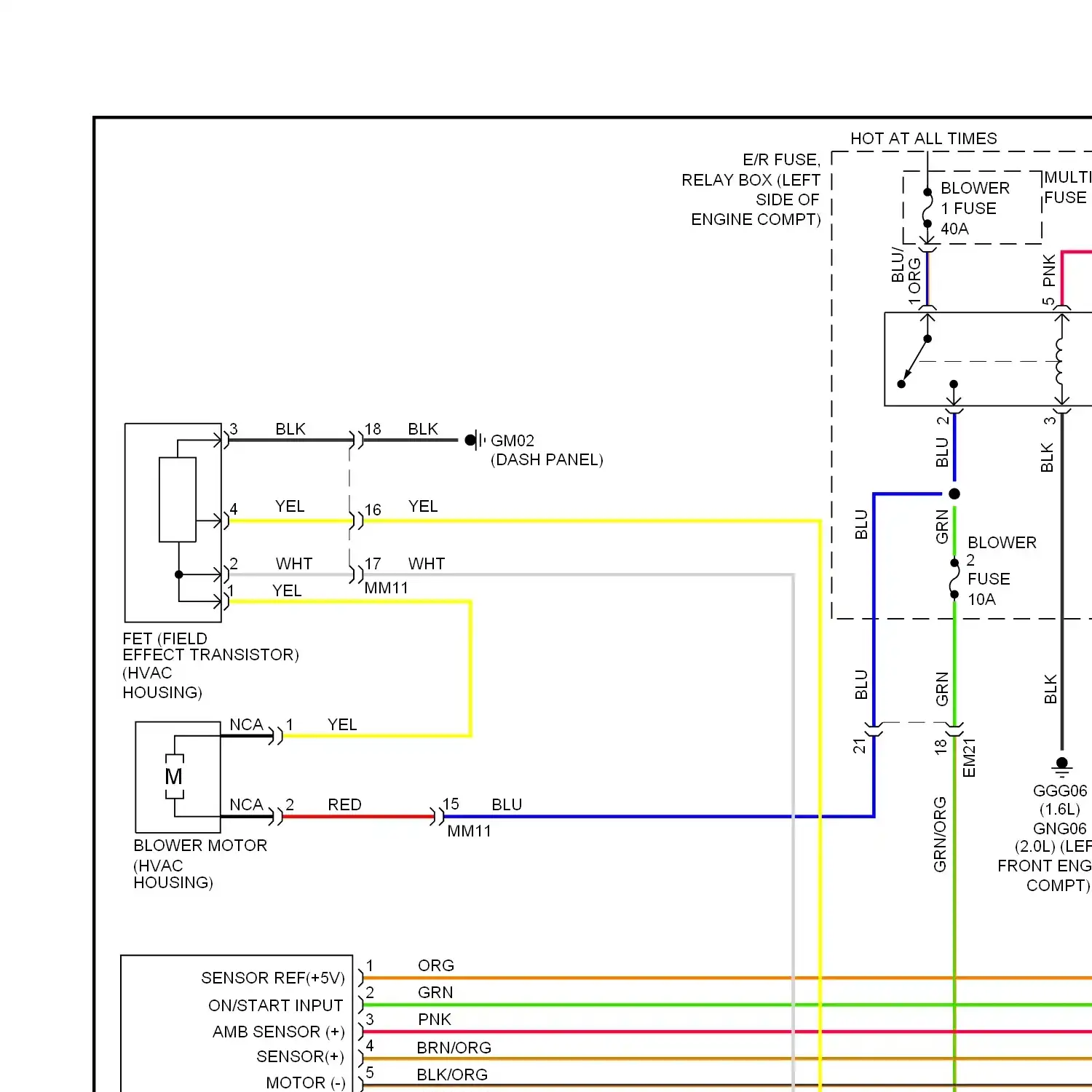This screenshot has width=1092, height=1092.
Task: Click the BLK label at FET pin 3
Action: coord(290,429)
